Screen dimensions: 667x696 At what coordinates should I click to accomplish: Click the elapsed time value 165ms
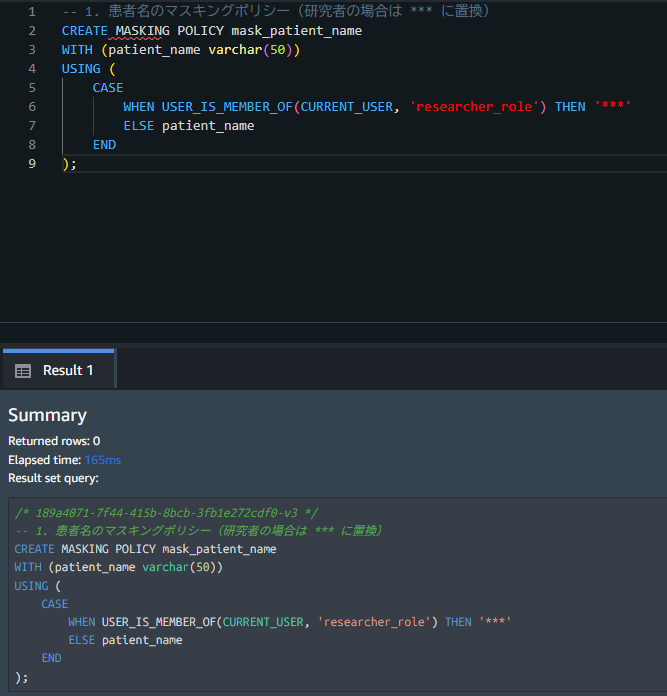tap(103, 460)
